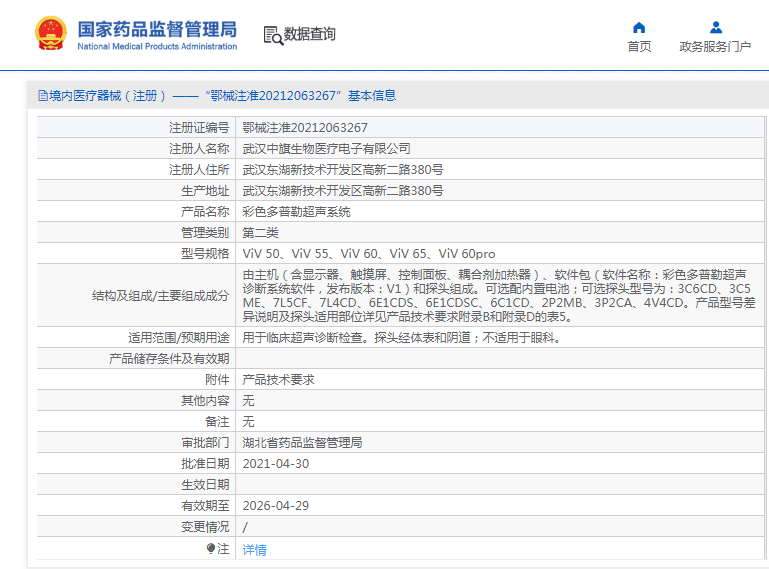Click the 数据查询 magnifier document icon
Screen dimensions: 769x569
(273, 35)
